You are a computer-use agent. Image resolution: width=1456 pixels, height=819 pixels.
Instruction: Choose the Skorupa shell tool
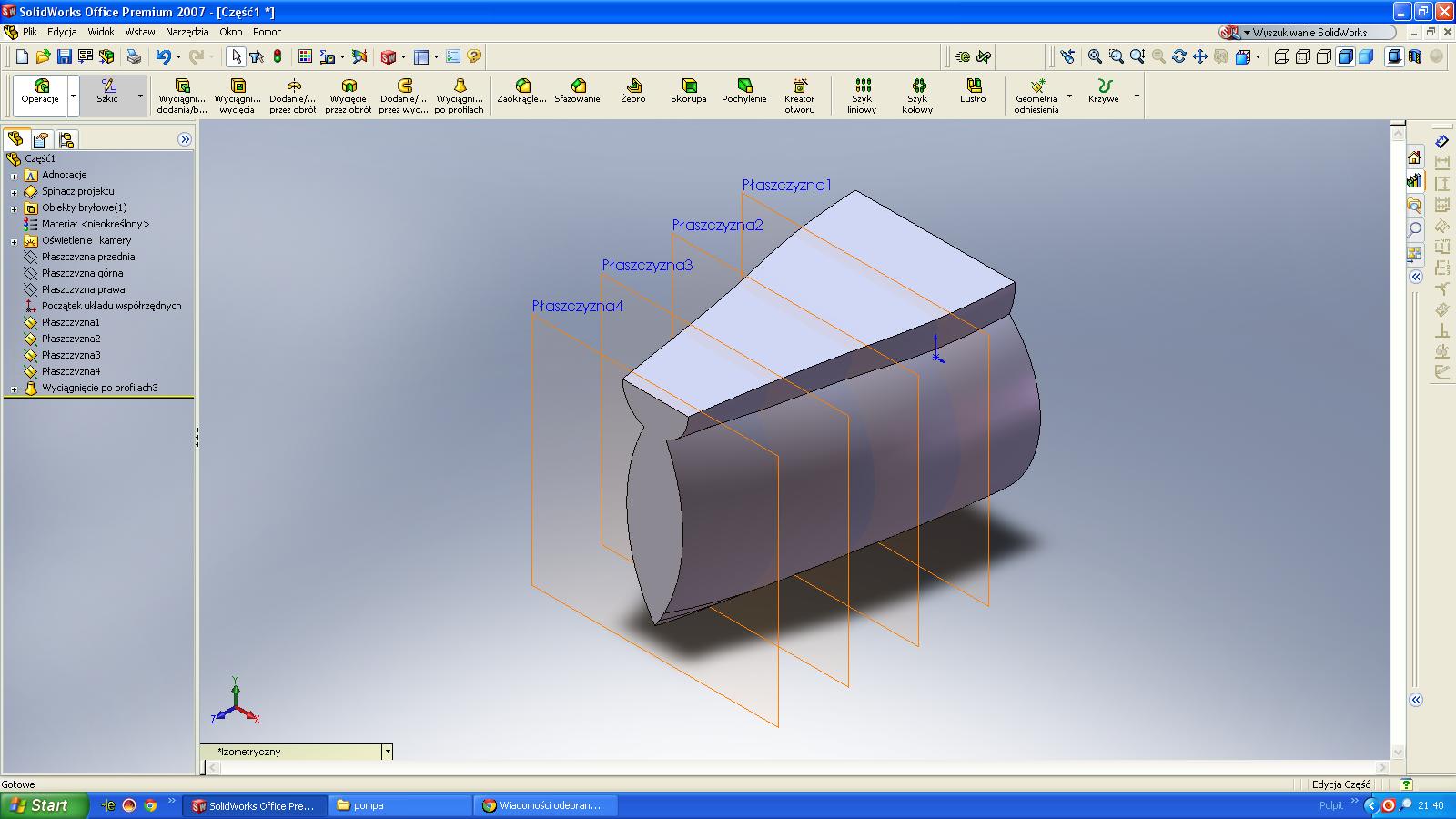[x=689, y=91]
